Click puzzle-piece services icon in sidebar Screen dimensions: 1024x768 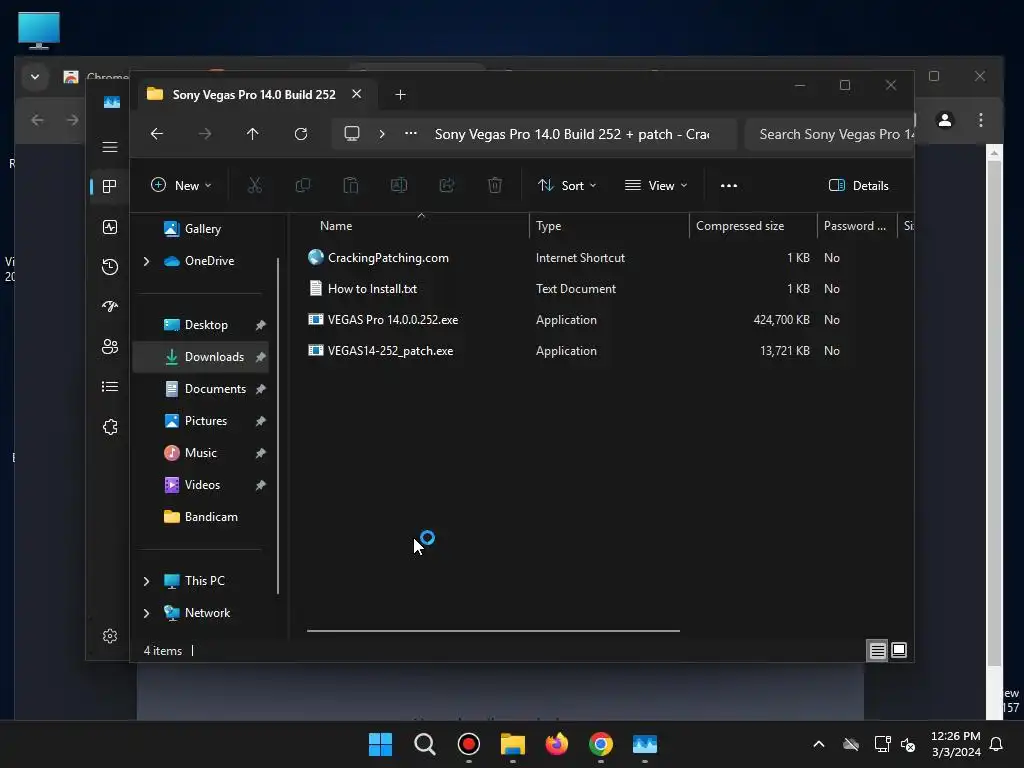(x=110, y=427)
